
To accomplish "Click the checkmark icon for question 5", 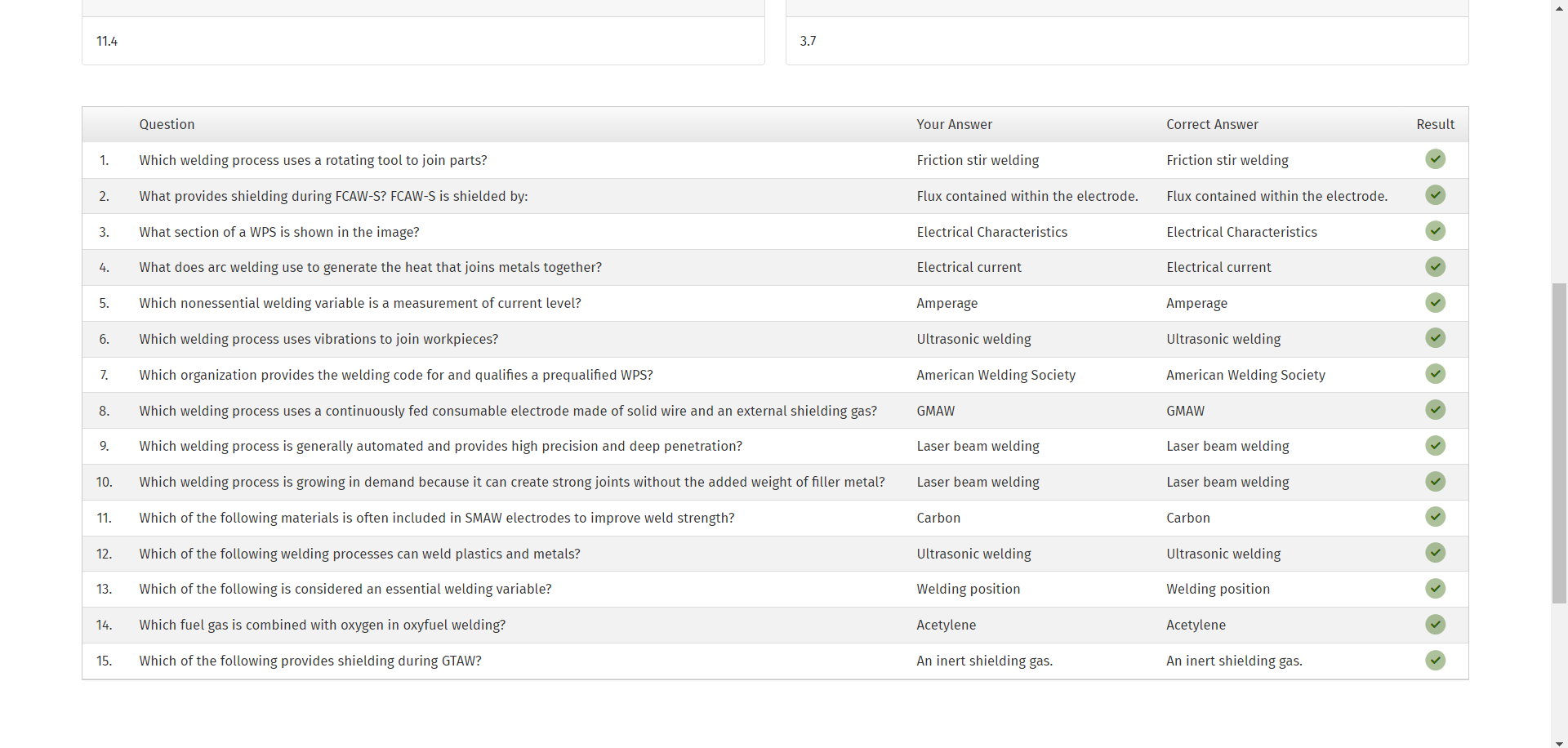I will click(x=1435, y=303).
